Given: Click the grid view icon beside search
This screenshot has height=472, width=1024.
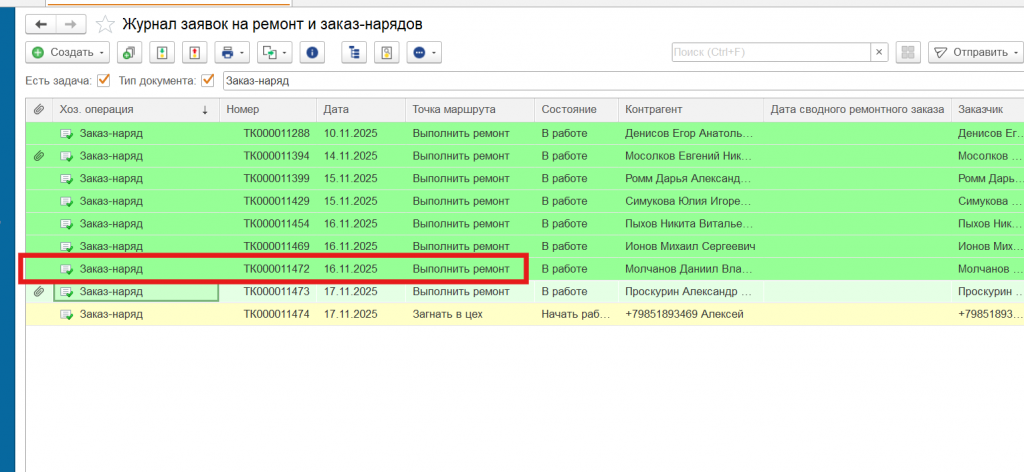Looking at the screenshot, I should click(907, 52).
